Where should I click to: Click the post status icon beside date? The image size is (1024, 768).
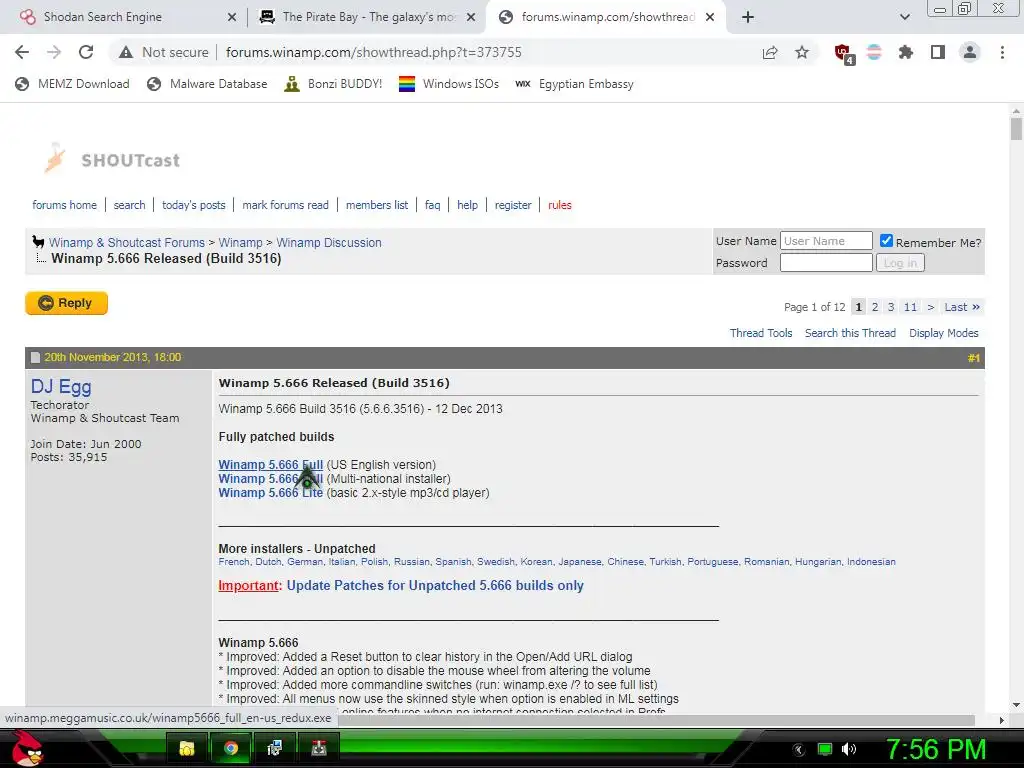tap(35, 357)
